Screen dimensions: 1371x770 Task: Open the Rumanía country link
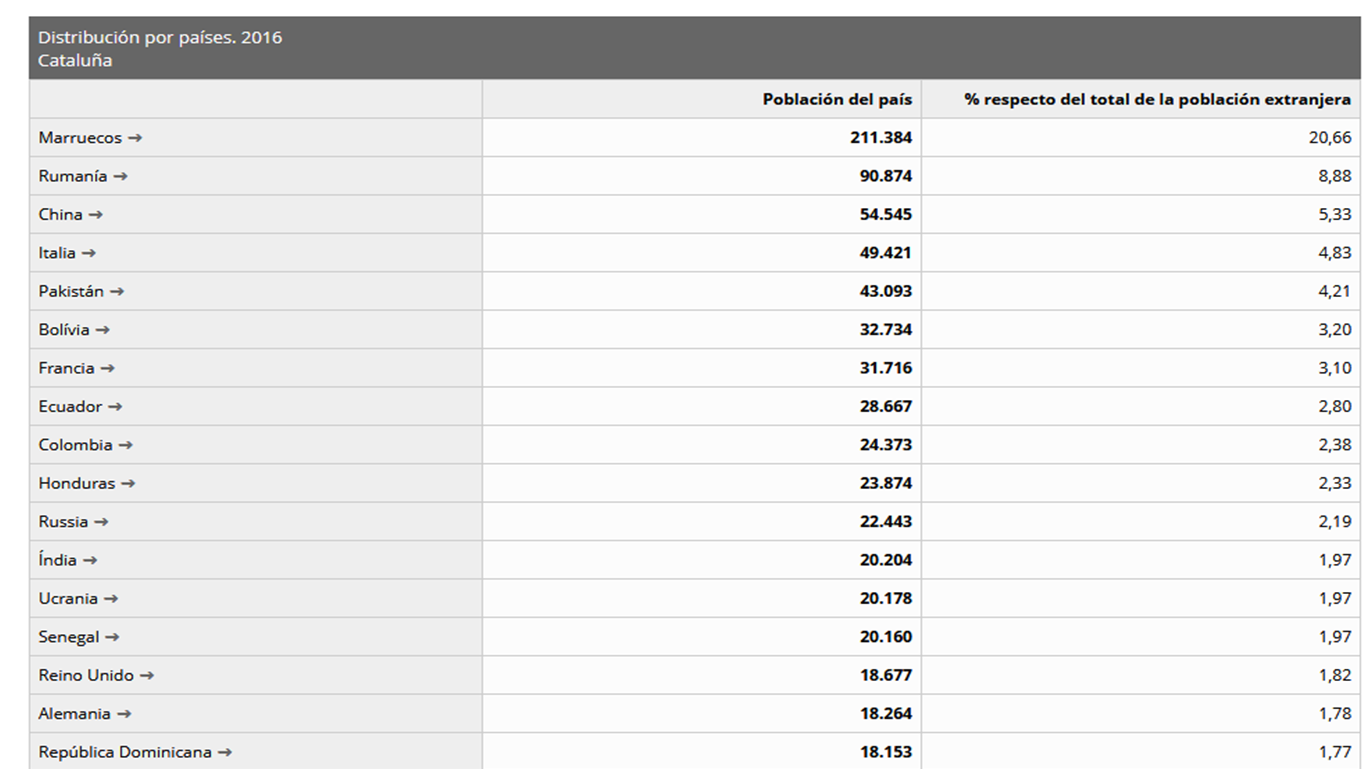[x=83, y=176]
